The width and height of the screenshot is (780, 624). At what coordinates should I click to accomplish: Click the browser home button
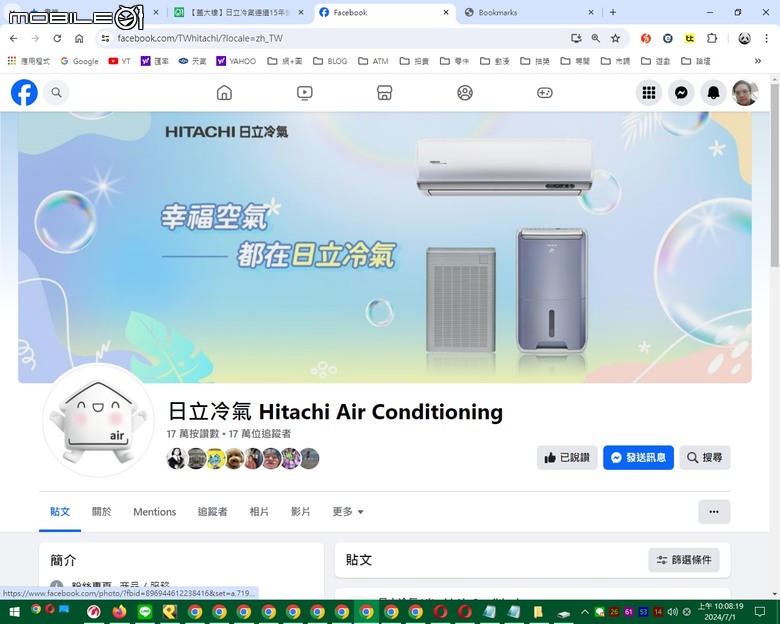pyautogui.click(x=79, y=38)
